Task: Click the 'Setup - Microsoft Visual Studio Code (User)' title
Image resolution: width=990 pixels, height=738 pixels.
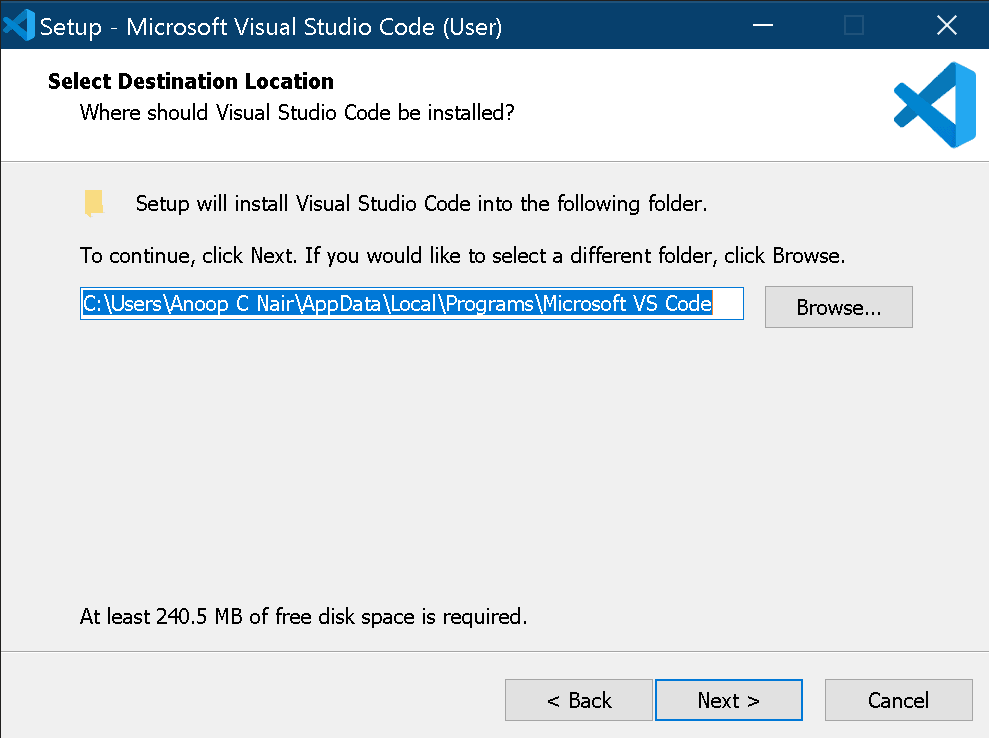Action: (x=271, y=27)
